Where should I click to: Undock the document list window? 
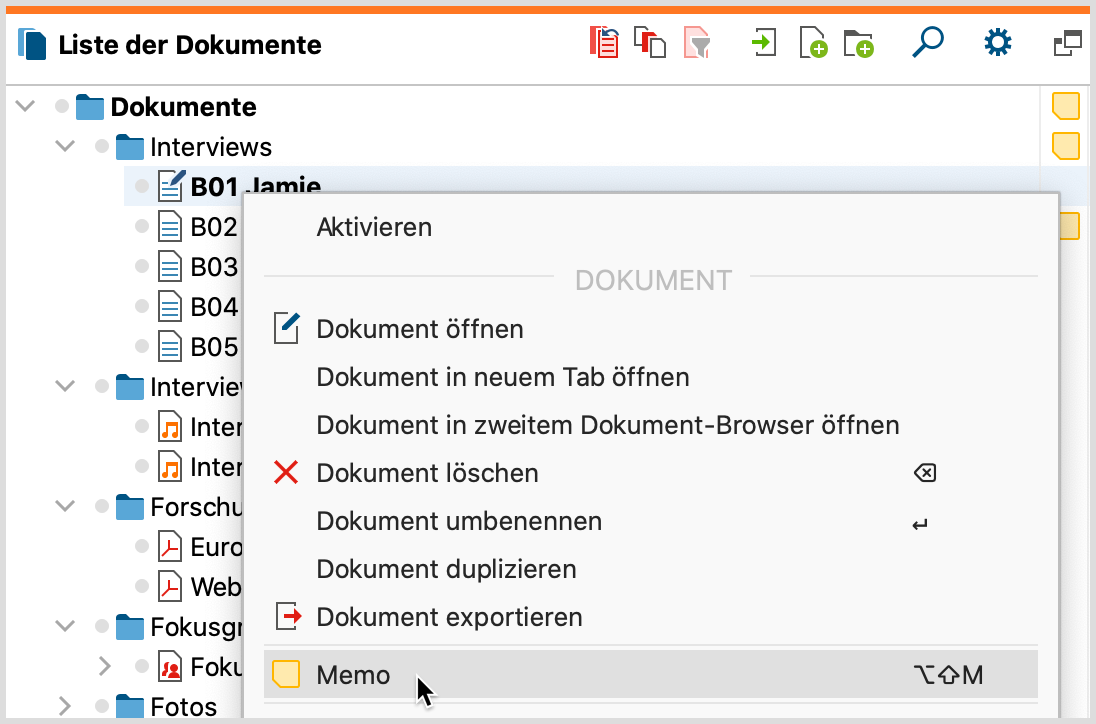1067,44
